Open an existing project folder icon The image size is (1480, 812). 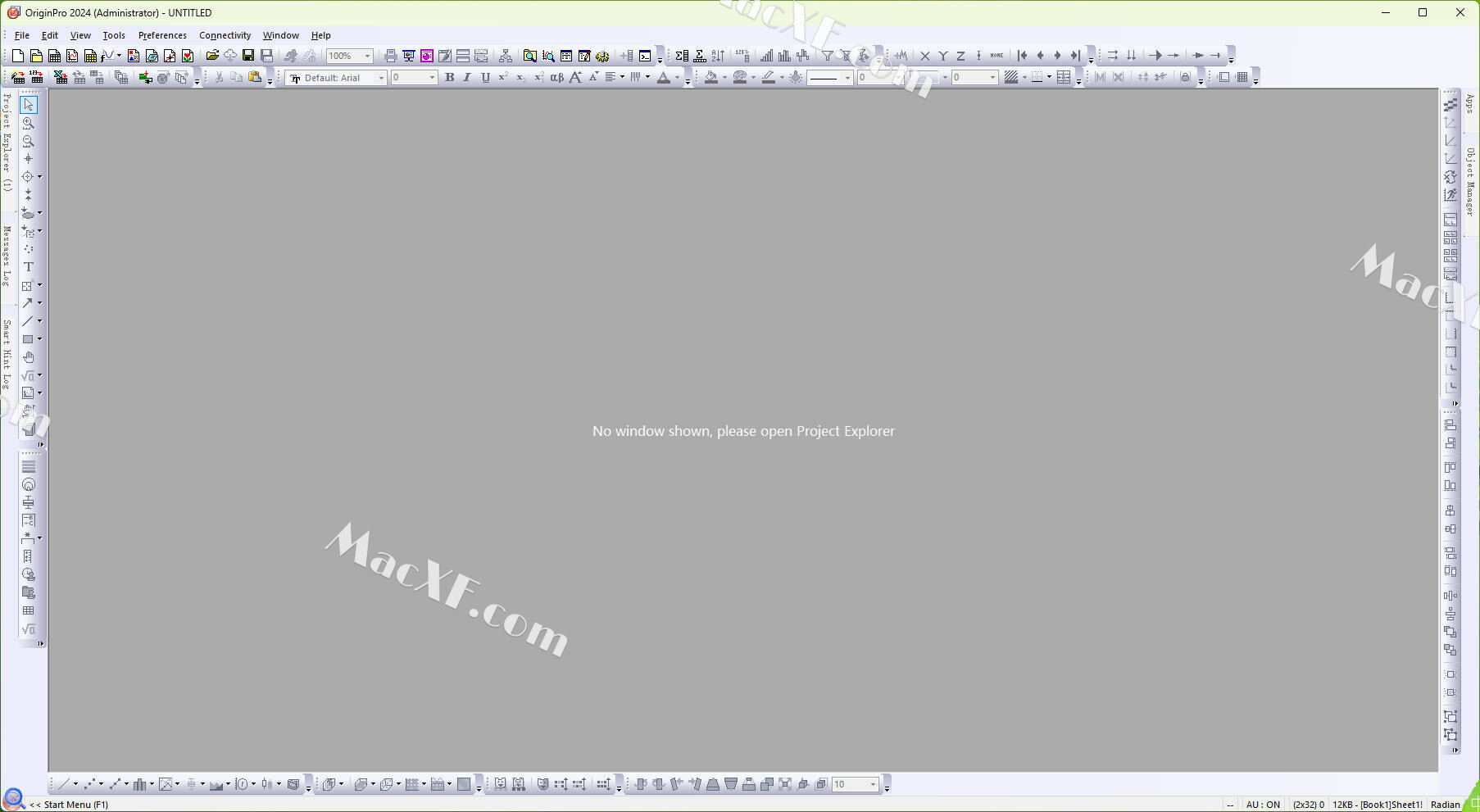(212, 56)
